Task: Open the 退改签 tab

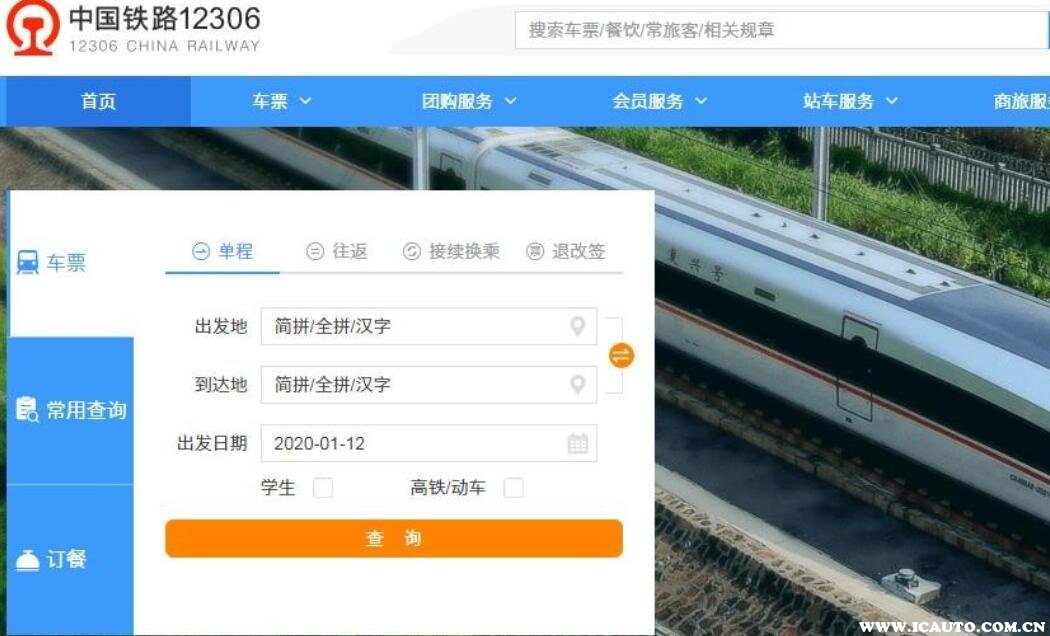Action: pyautogui.click(x=566, y=251)
